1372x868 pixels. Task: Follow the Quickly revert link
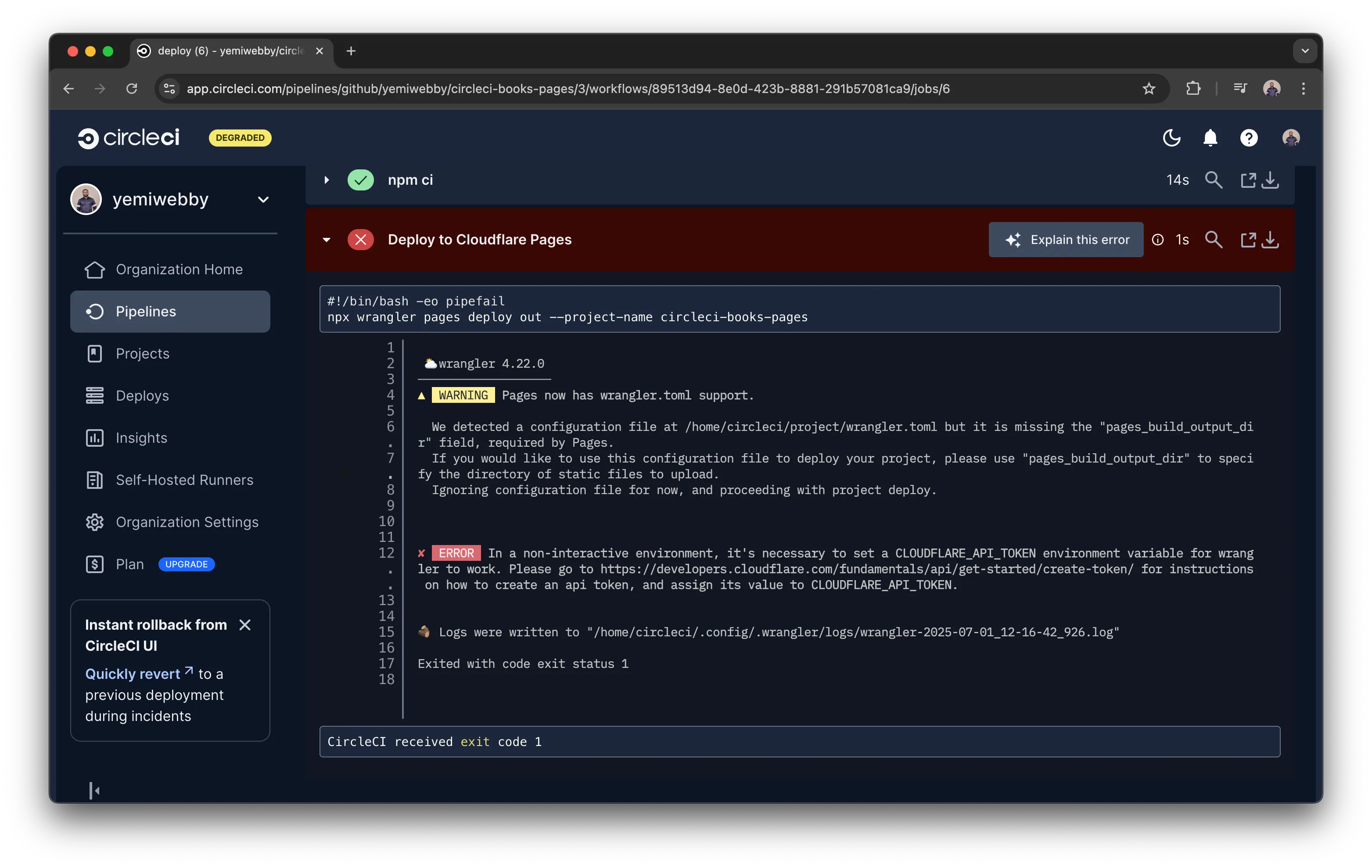pyautogui.click(x=139, y=674)
